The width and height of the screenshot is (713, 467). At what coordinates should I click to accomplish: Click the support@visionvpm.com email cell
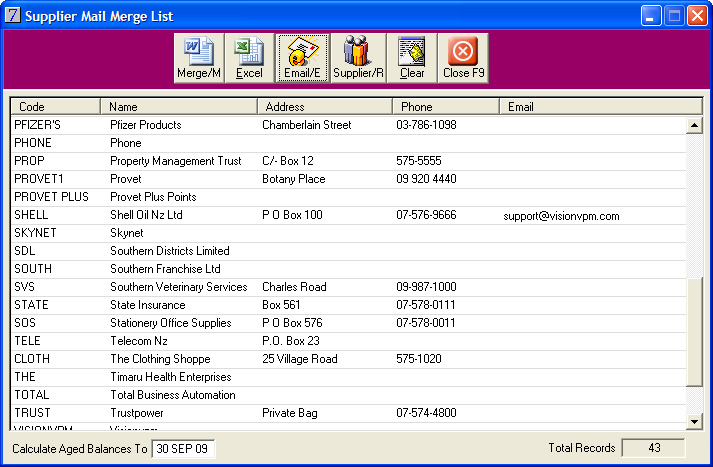click(561, 216)
